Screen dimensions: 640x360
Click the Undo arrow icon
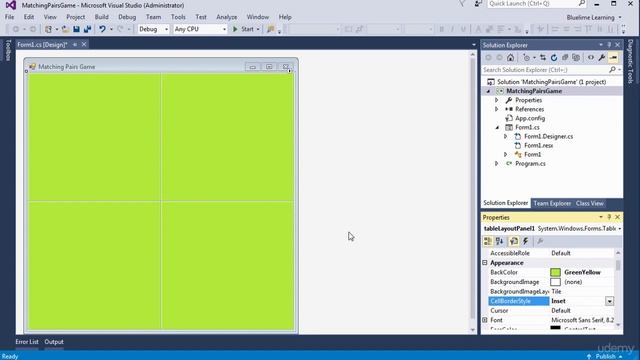[x=102, y=29]
